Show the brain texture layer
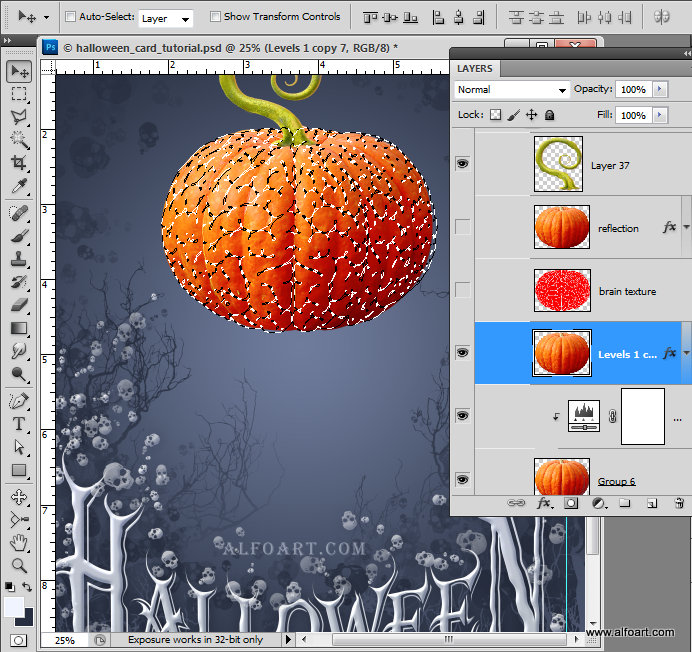Screen dimensions: 692x652 462,290
